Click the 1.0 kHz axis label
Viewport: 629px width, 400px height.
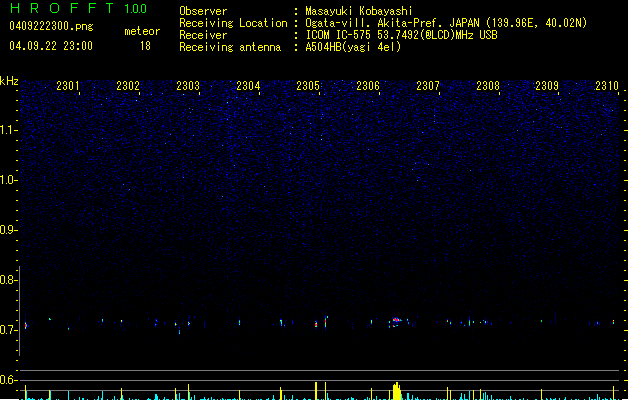(9, 180)
